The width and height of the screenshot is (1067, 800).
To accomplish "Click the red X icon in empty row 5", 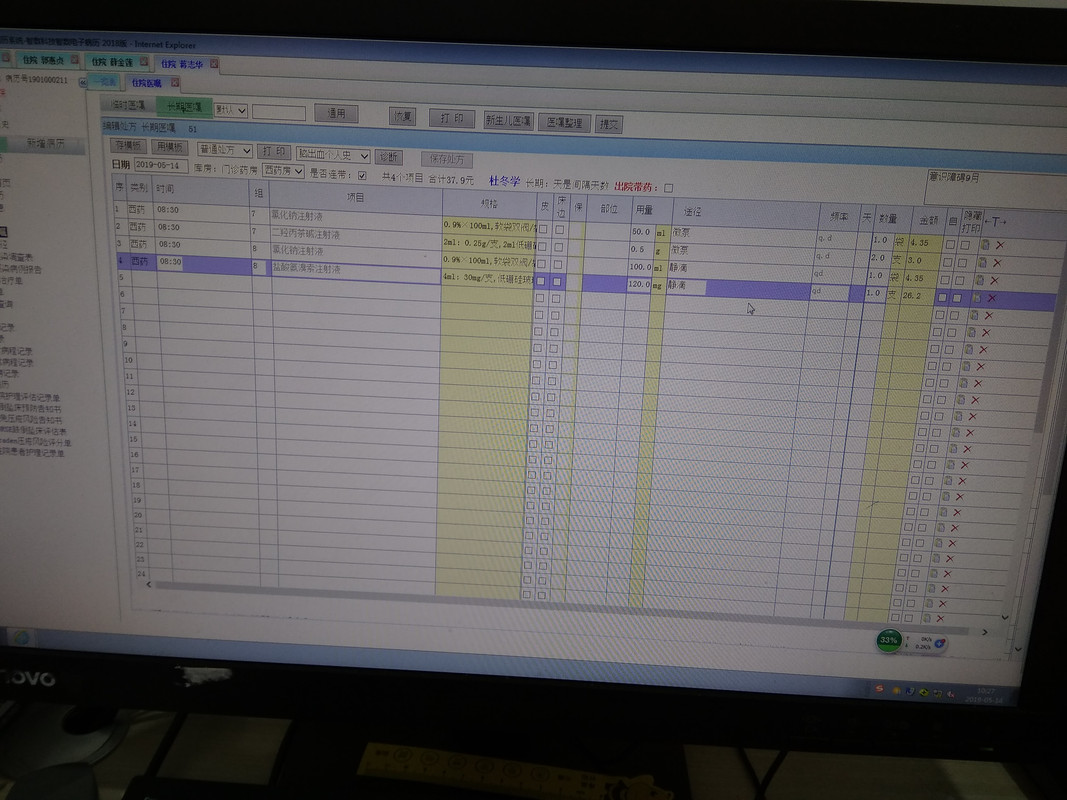I will (989, 316).
